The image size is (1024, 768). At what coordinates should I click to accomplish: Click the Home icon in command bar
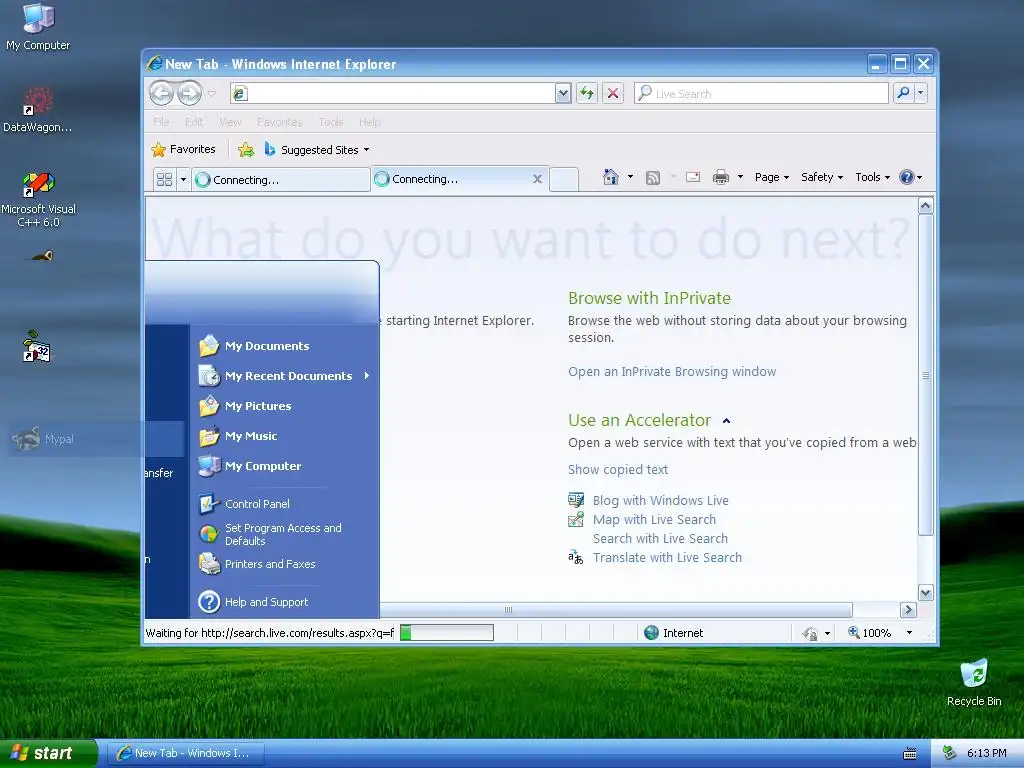pyautogui.click(x=611, y=177)
